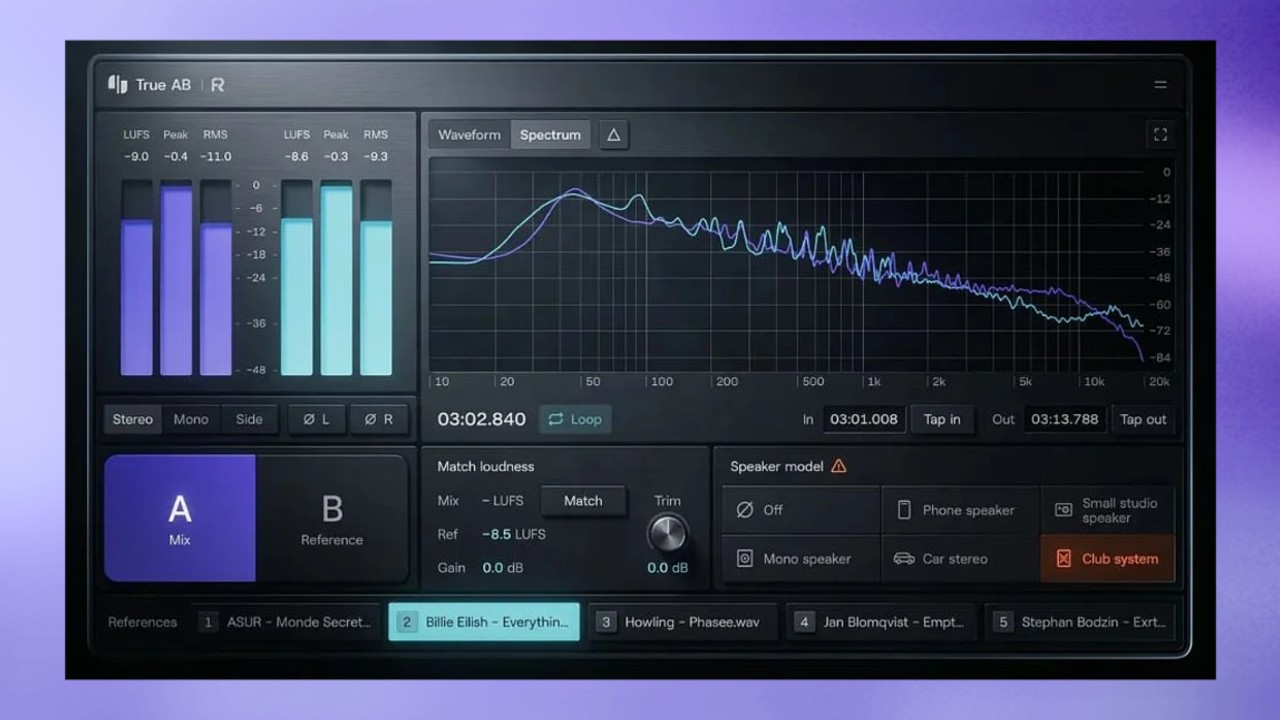
Task: Click the mix LUFS reading -9.0
Action: coord(136,156)
